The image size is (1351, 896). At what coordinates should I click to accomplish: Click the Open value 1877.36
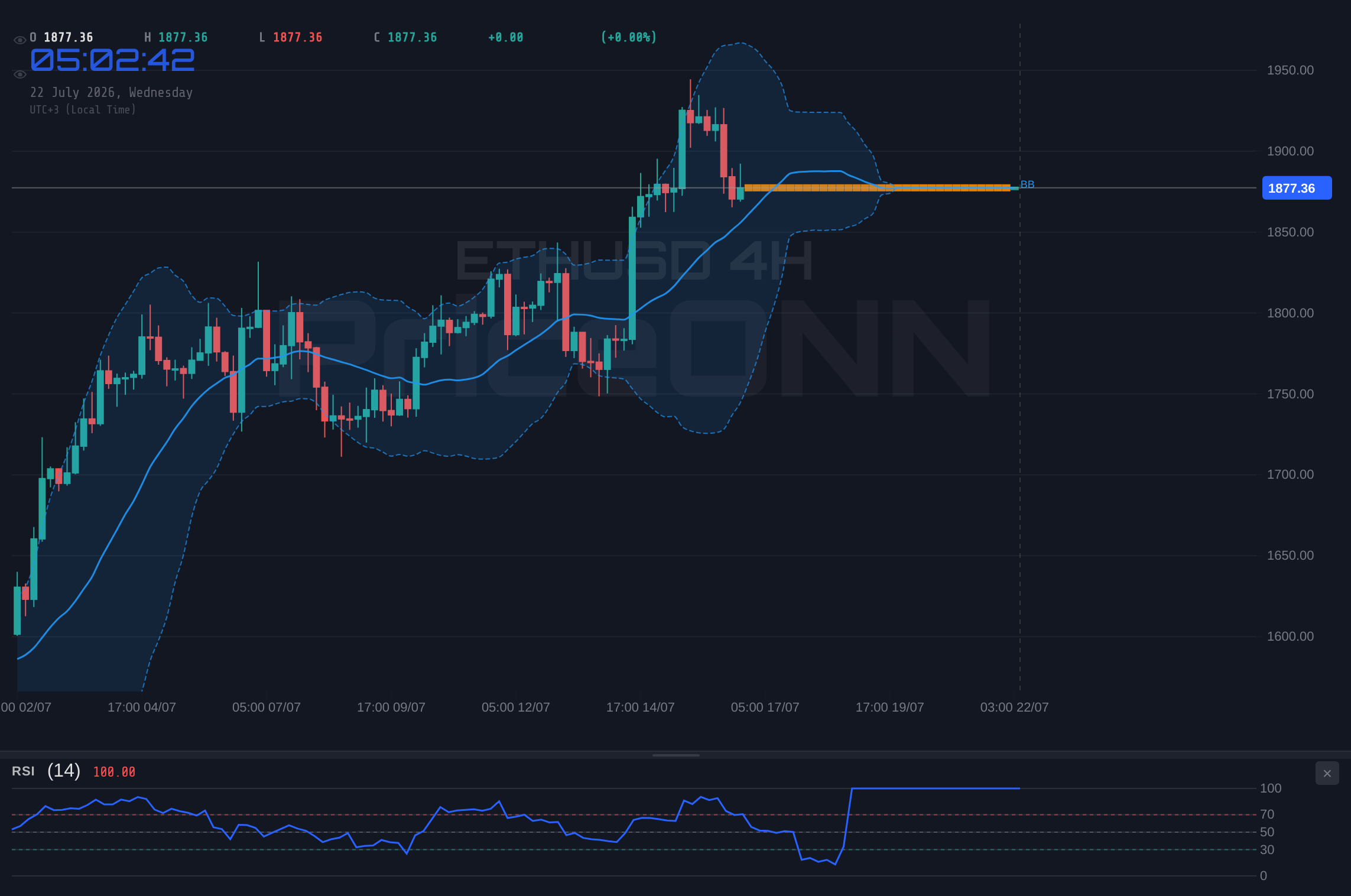point(69,38)
